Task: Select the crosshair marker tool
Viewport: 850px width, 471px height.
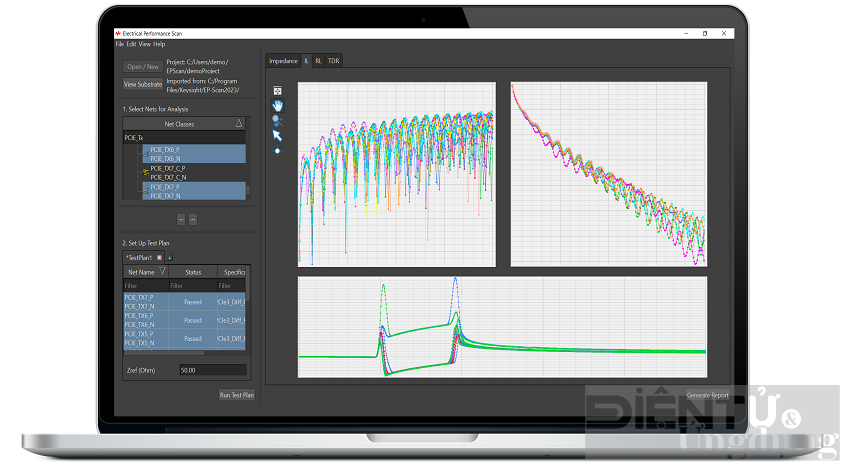Action: tap(277, 151)
